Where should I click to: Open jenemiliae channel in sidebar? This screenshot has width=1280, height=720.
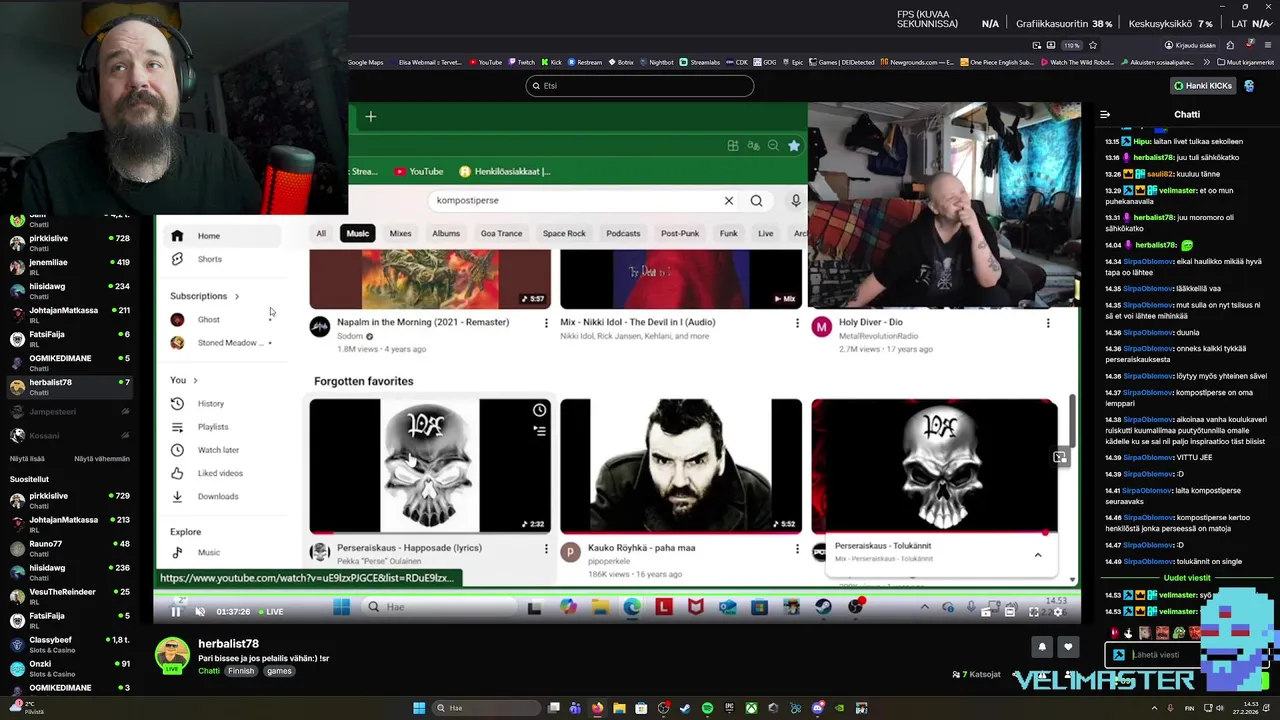(x=68, y=267)
